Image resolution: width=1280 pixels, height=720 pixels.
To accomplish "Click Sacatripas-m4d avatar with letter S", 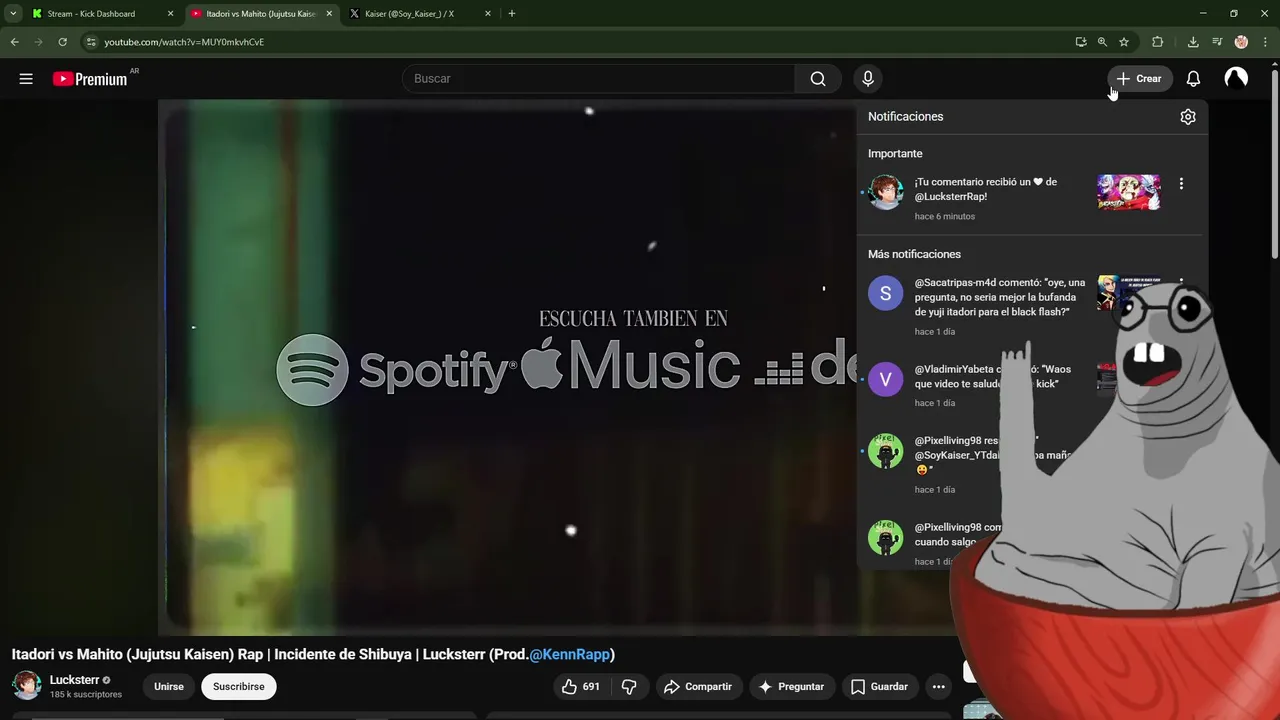I will [885, 294].
